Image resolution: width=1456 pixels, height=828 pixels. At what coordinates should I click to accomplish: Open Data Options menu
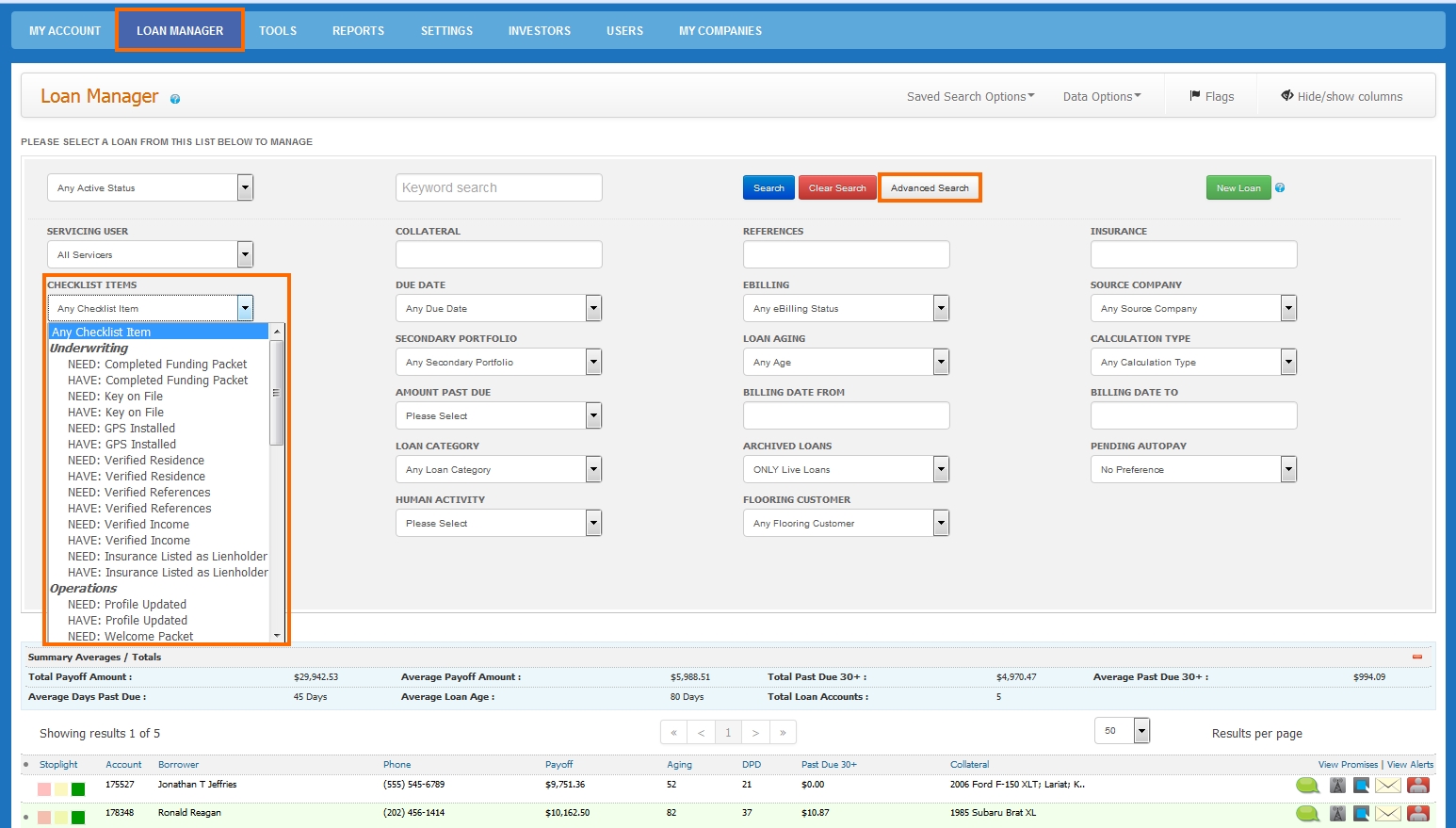click(1102, 96)
